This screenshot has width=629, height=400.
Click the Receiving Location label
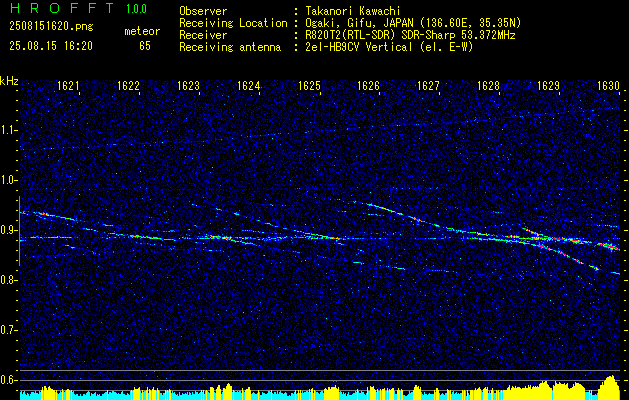(x=233, y=23)
